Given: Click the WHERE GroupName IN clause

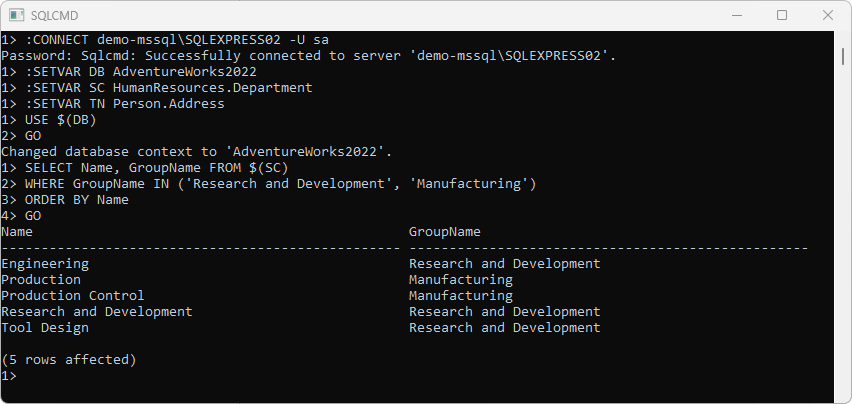Looking at the screenshot, I should [x=269, y=184].
